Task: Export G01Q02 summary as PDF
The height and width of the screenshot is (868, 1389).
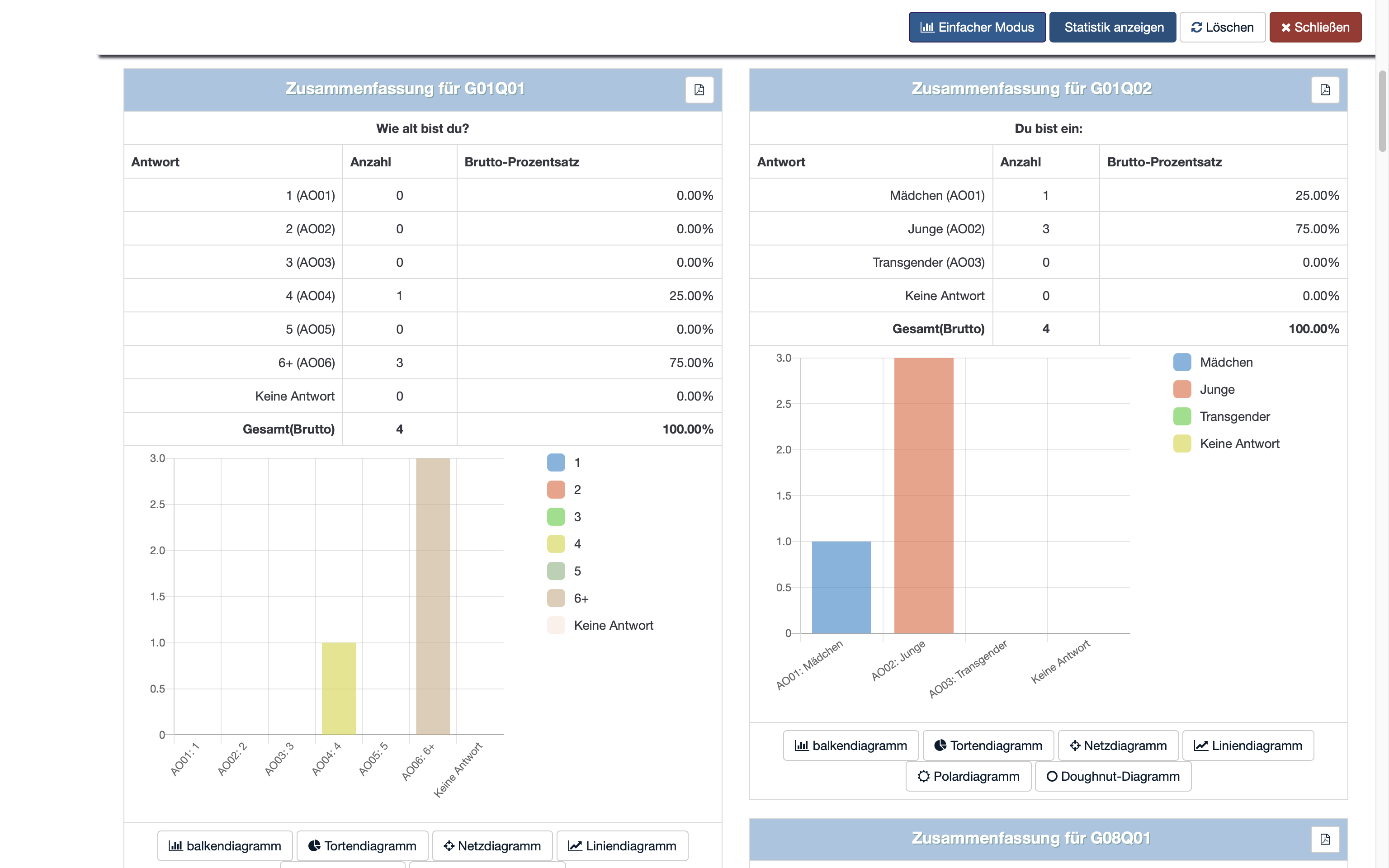Action: (1325, 90)
